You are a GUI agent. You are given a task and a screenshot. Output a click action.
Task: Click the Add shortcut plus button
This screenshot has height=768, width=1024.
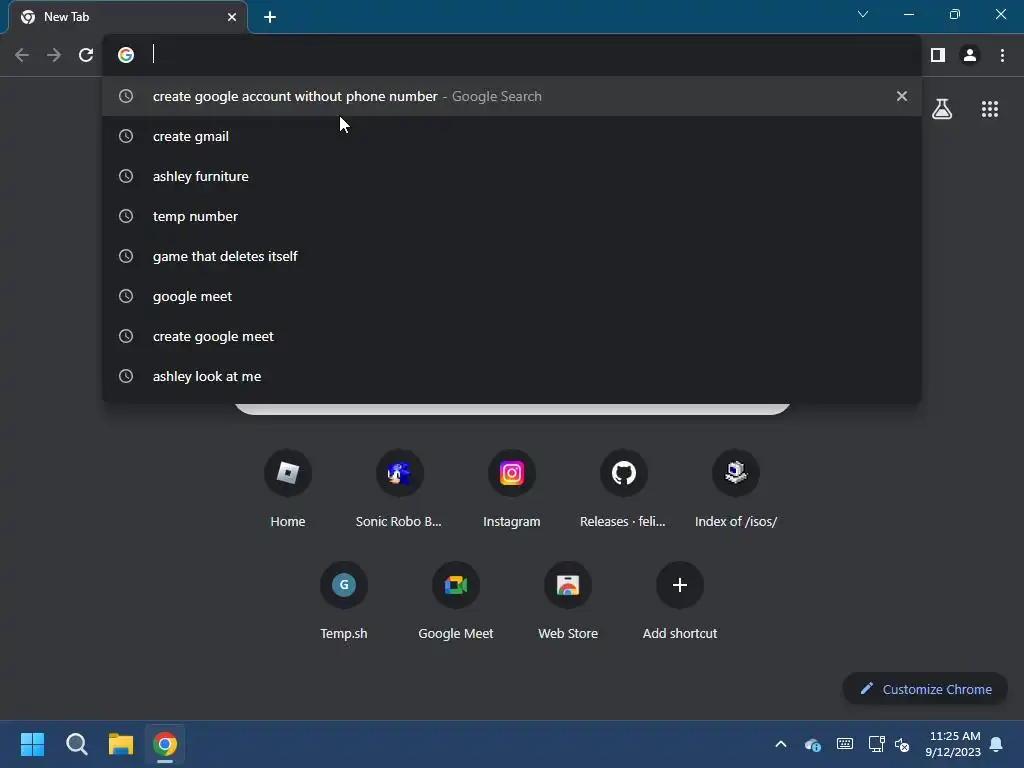point(680,585)
